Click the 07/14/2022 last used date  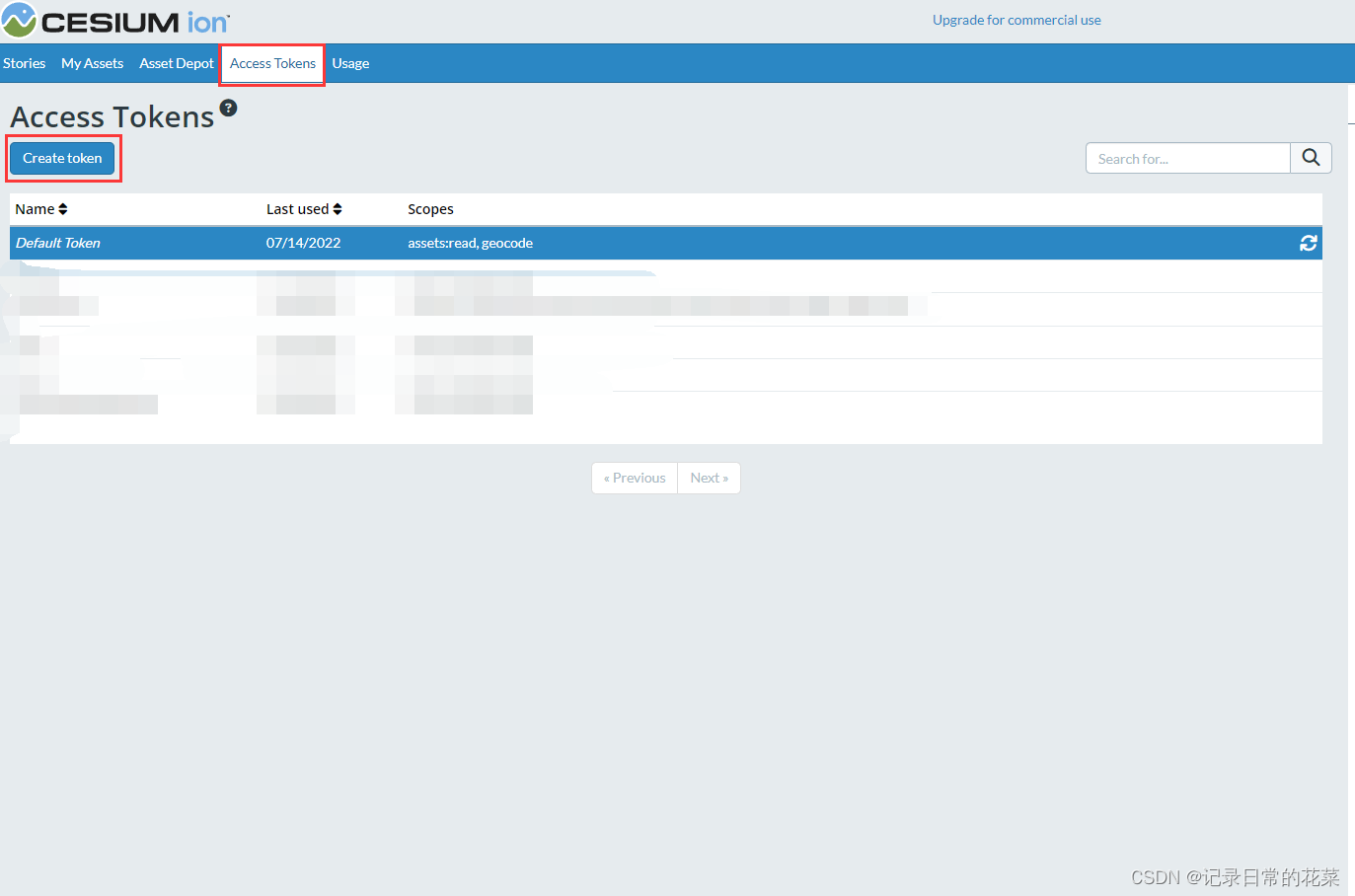tap(303, 243)
